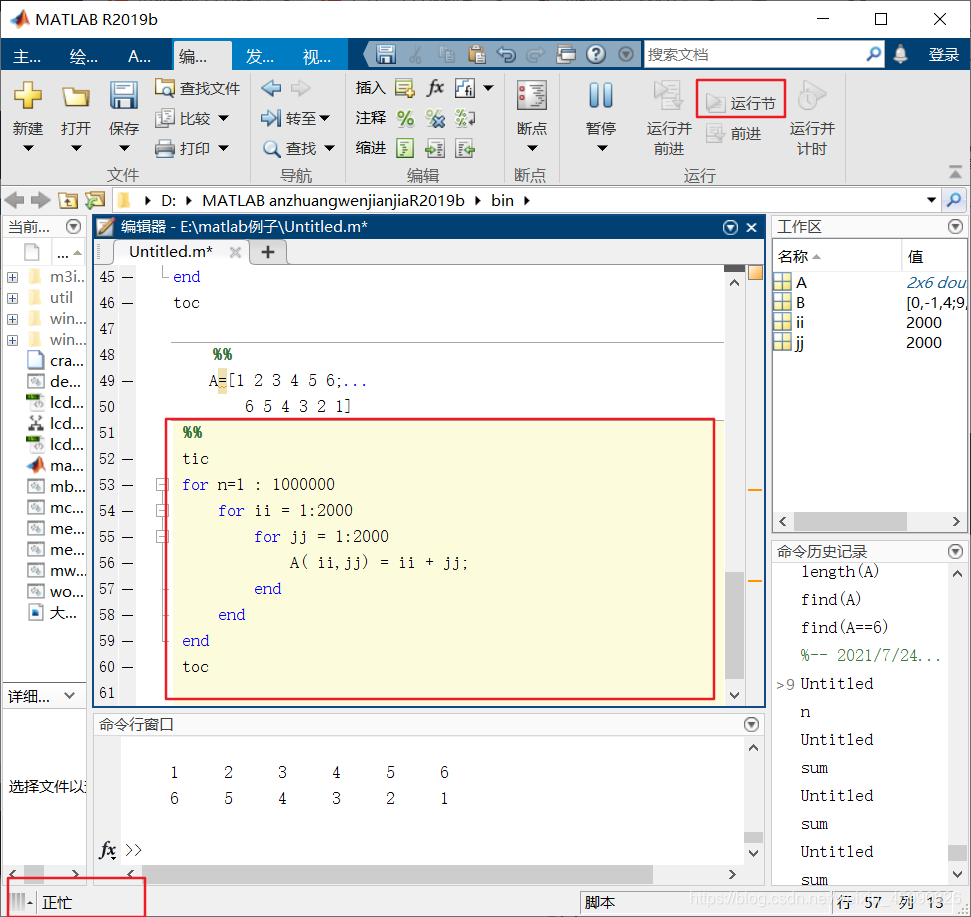The height and width of the screenshot is (917, 971).
Task: Click the Advance (前进) button
Action: pyautogui.click(x=734, y=134)
